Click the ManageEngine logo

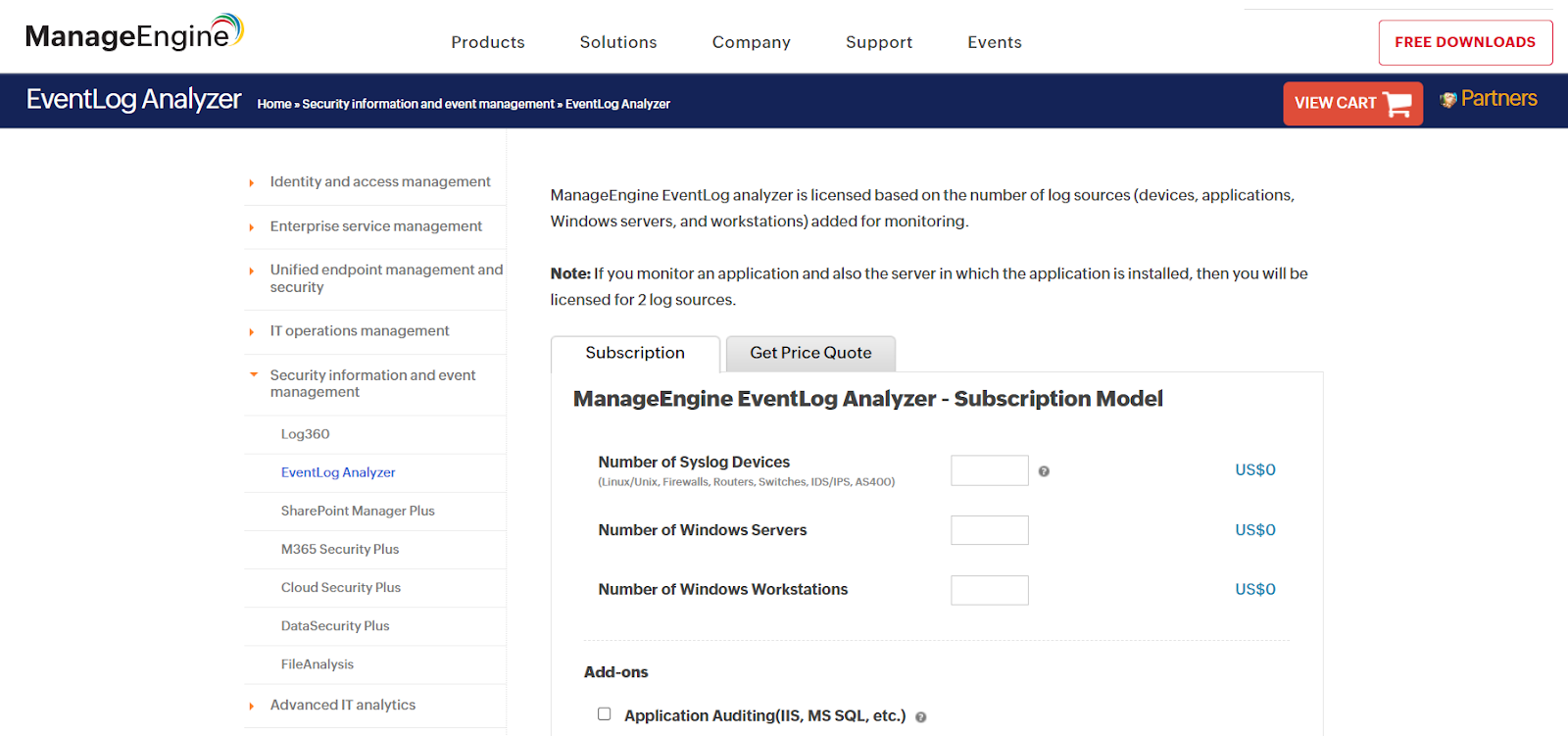click(134, 33)
